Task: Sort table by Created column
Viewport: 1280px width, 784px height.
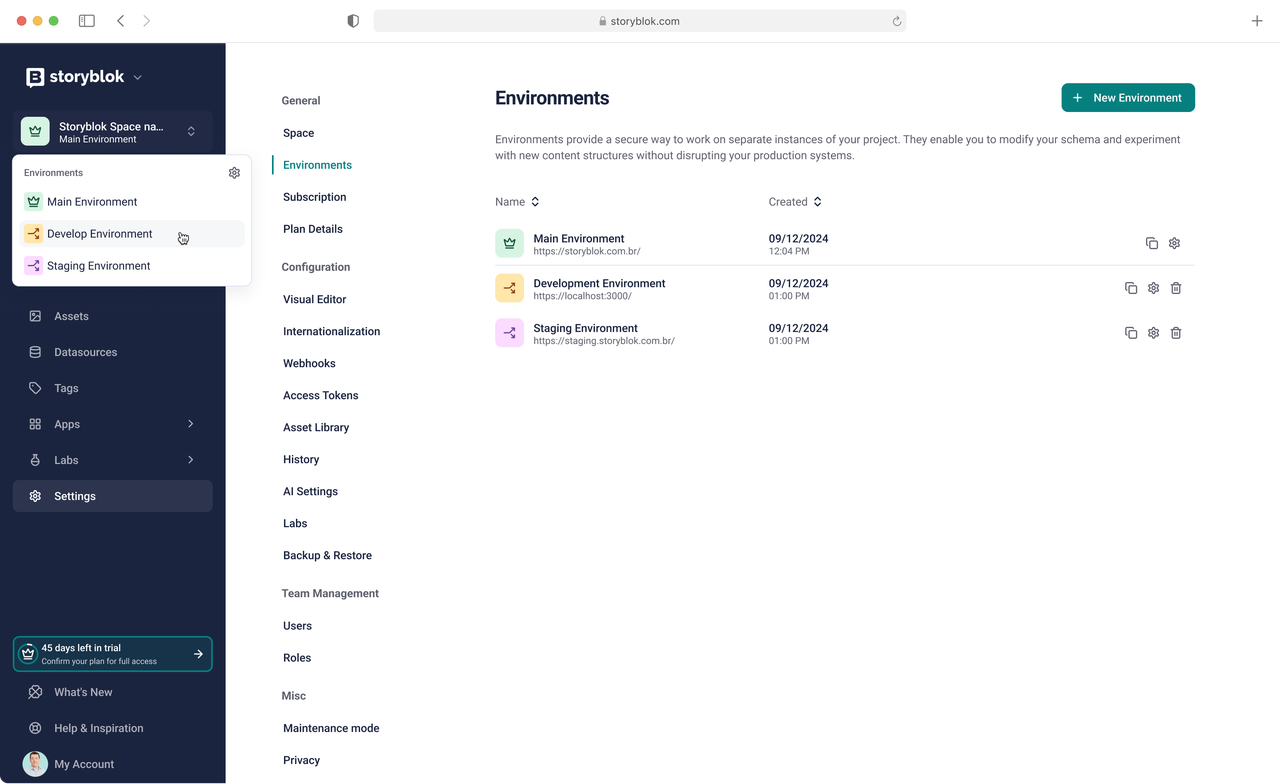Action: coord(795,202)
